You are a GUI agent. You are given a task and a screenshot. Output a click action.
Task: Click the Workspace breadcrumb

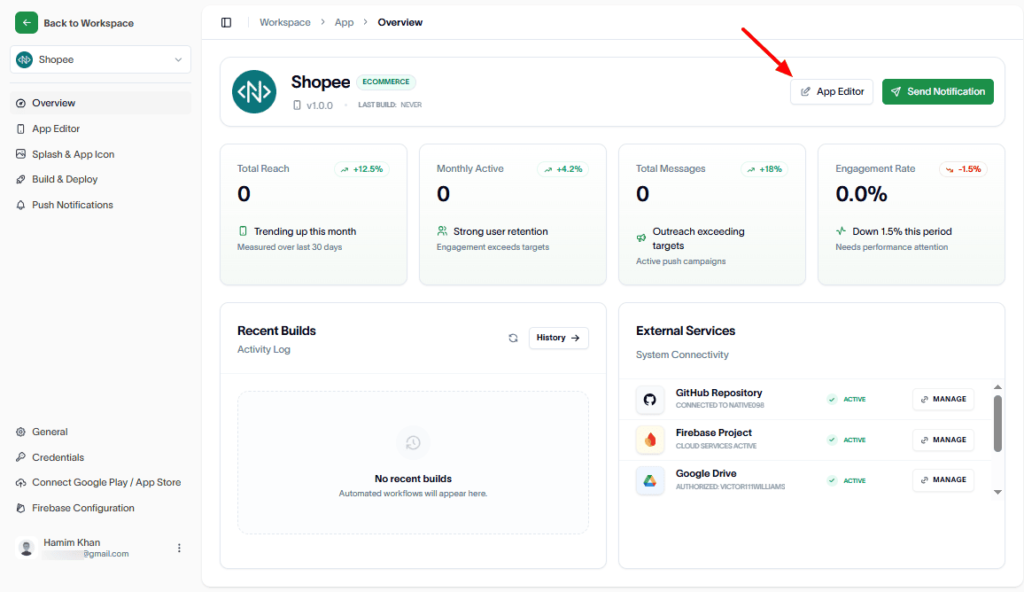point(285,22)
